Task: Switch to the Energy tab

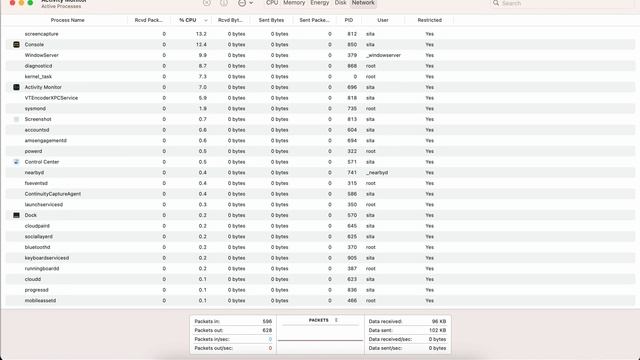Action: (x=320, y=3)
